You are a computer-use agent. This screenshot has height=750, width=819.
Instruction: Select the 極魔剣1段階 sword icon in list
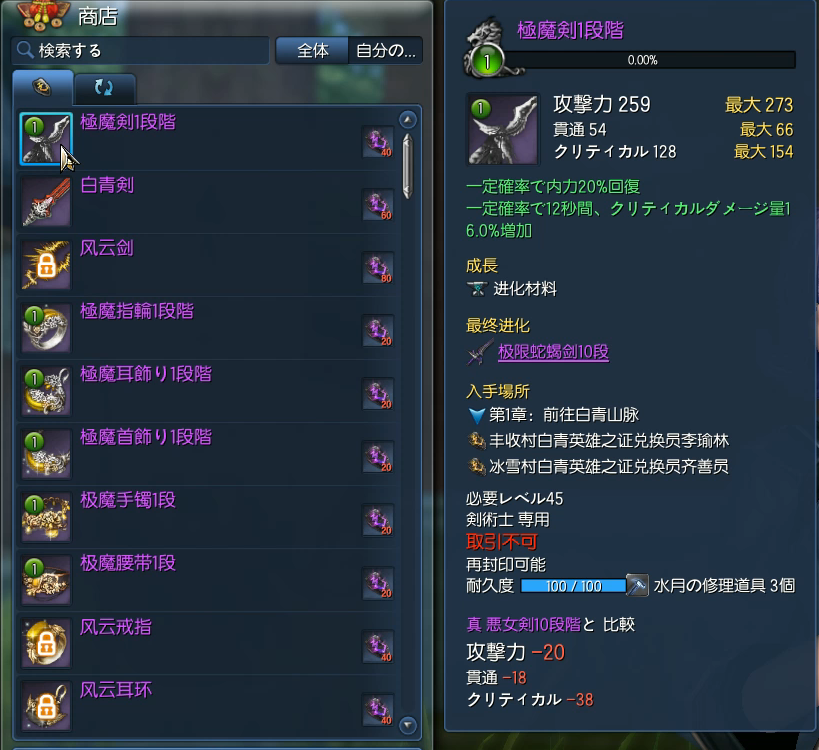46,139
